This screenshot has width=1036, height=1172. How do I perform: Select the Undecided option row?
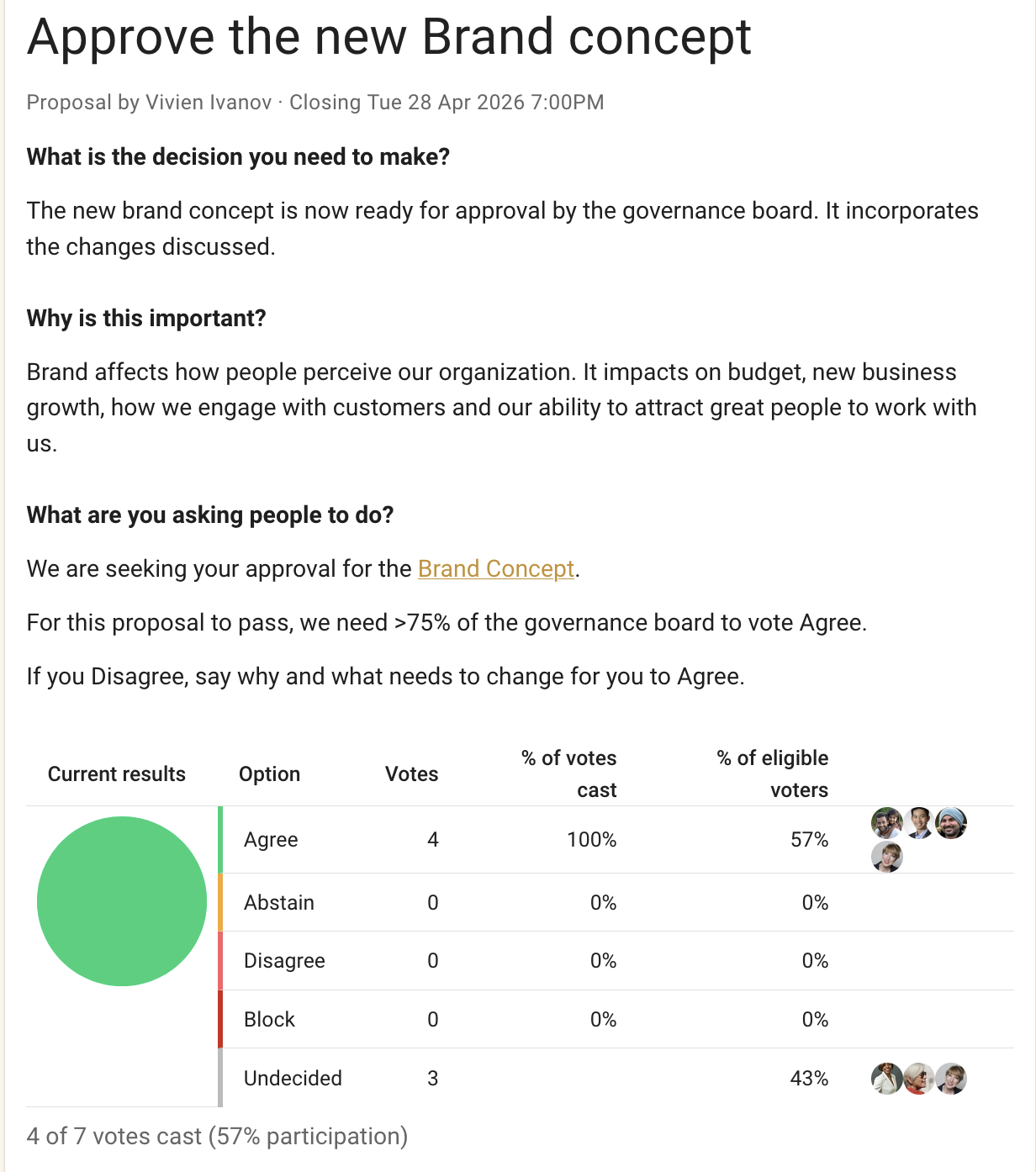click(616, 1078)
